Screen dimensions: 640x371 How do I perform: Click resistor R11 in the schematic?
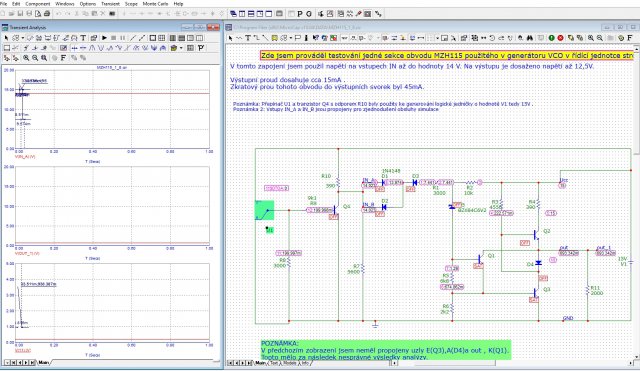(x=588, y=290)
